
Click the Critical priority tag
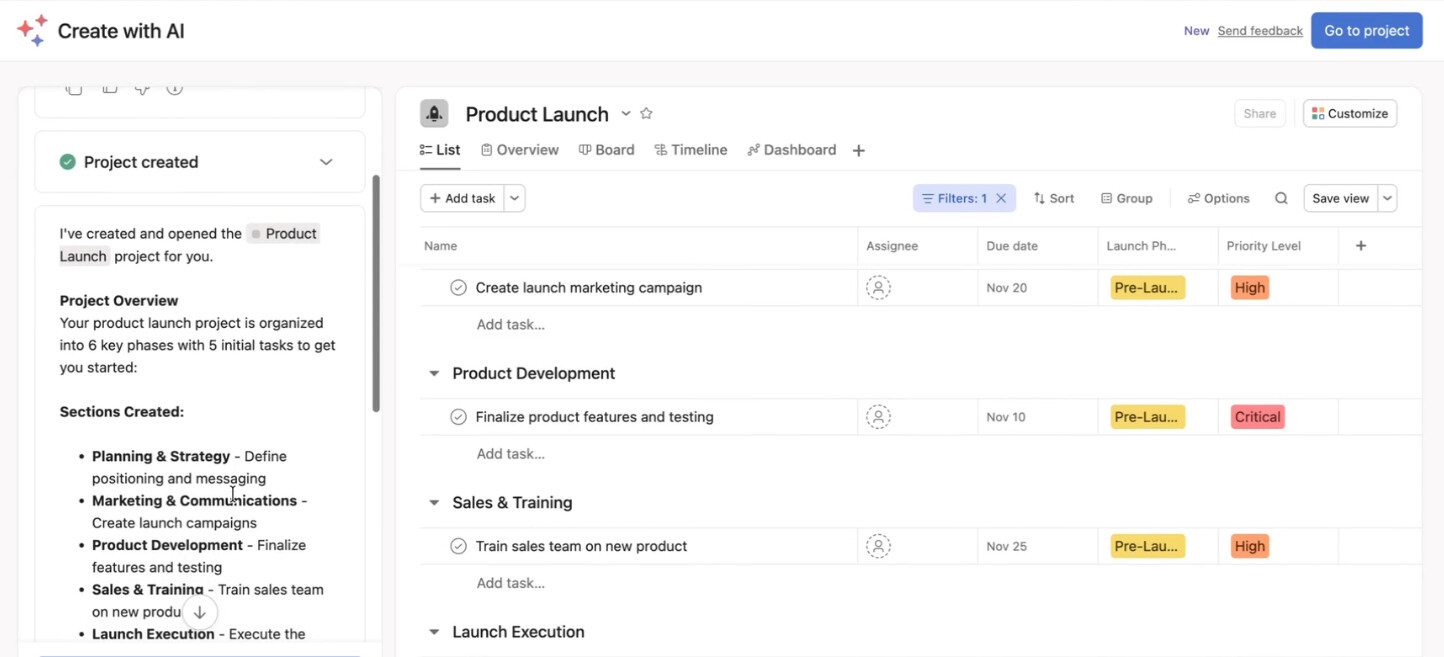[1257, 417]
